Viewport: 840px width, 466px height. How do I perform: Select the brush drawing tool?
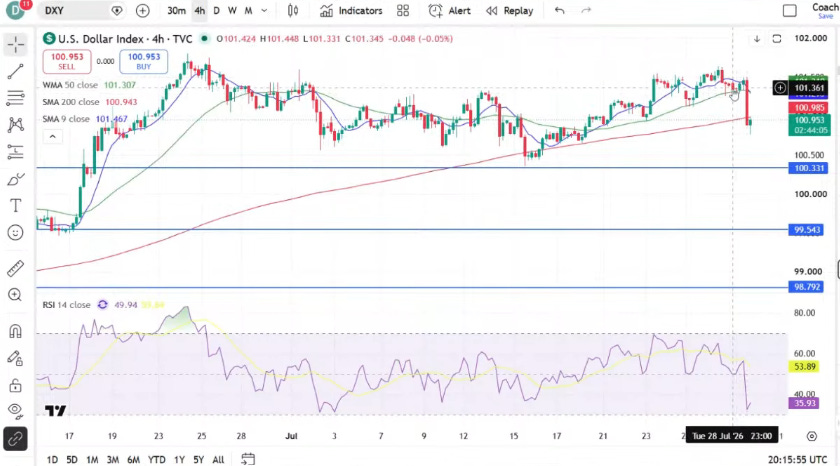(16, 179)
